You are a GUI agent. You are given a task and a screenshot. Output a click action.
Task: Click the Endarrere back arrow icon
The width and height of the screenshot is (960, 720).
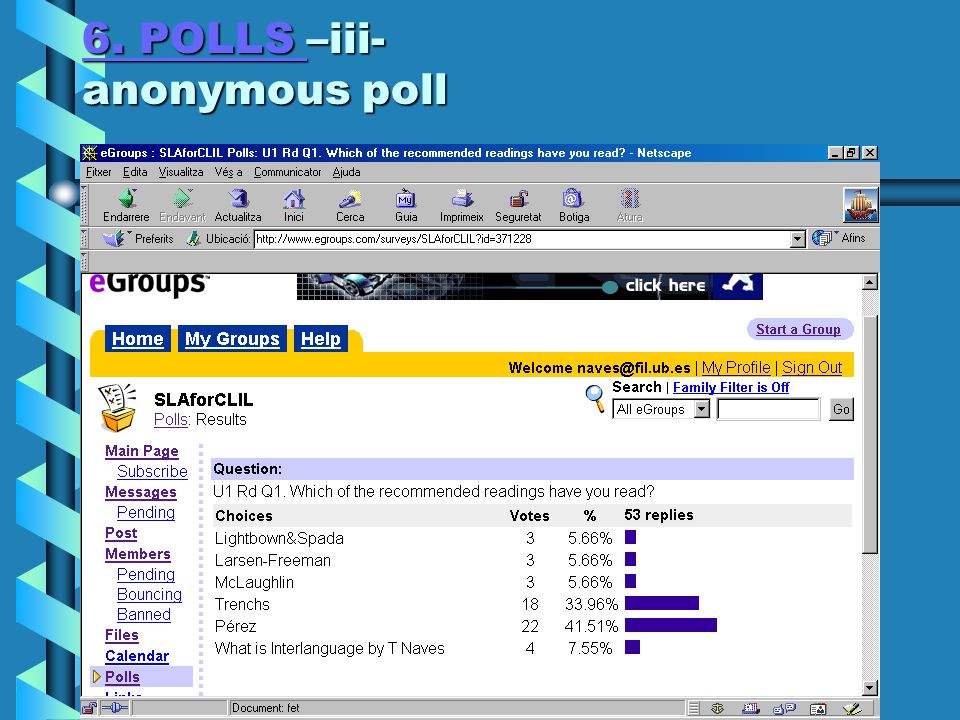[127, 198]
